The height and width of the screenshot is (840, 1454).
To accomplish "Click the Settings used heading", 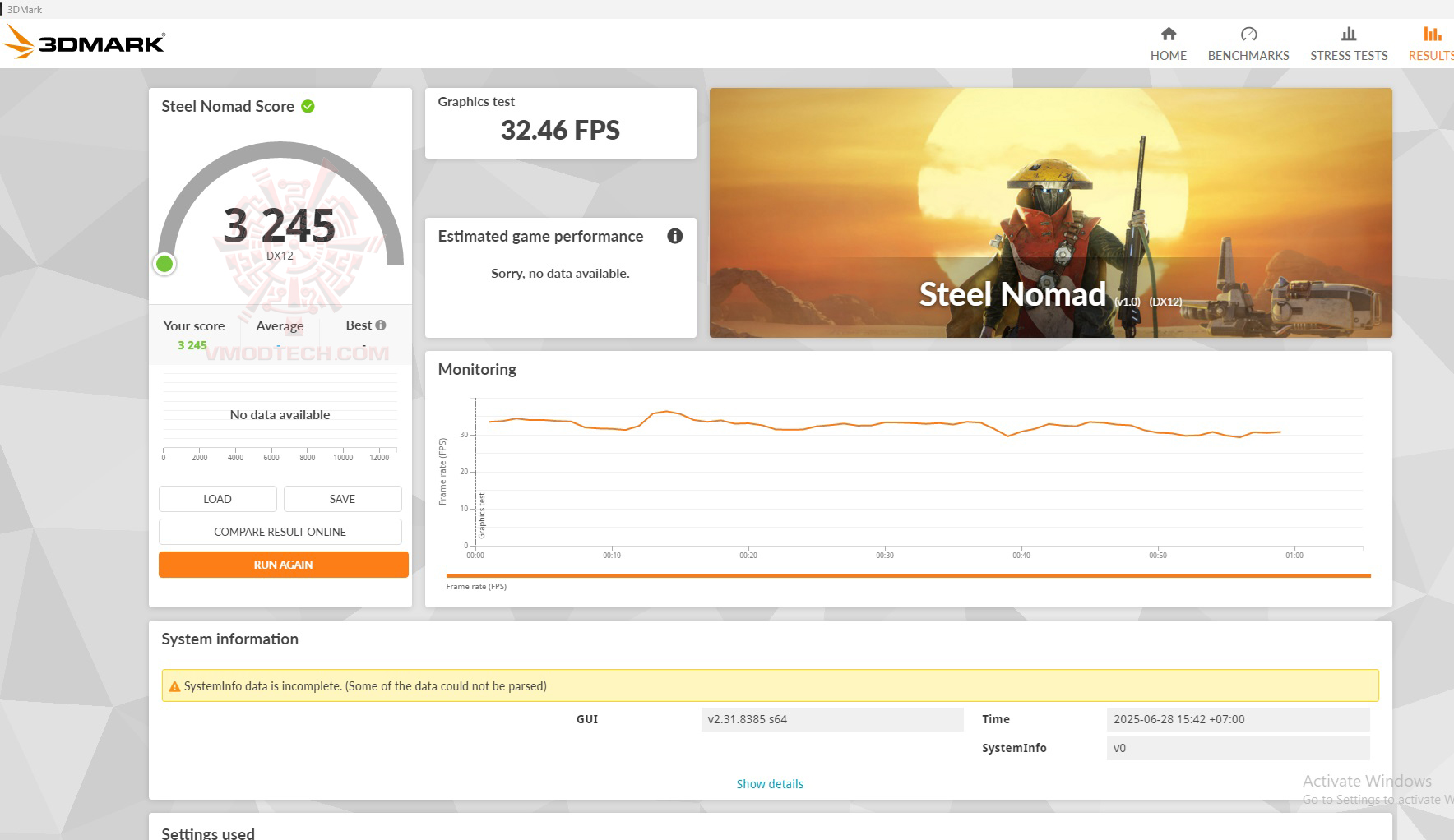I will point(208,833).
